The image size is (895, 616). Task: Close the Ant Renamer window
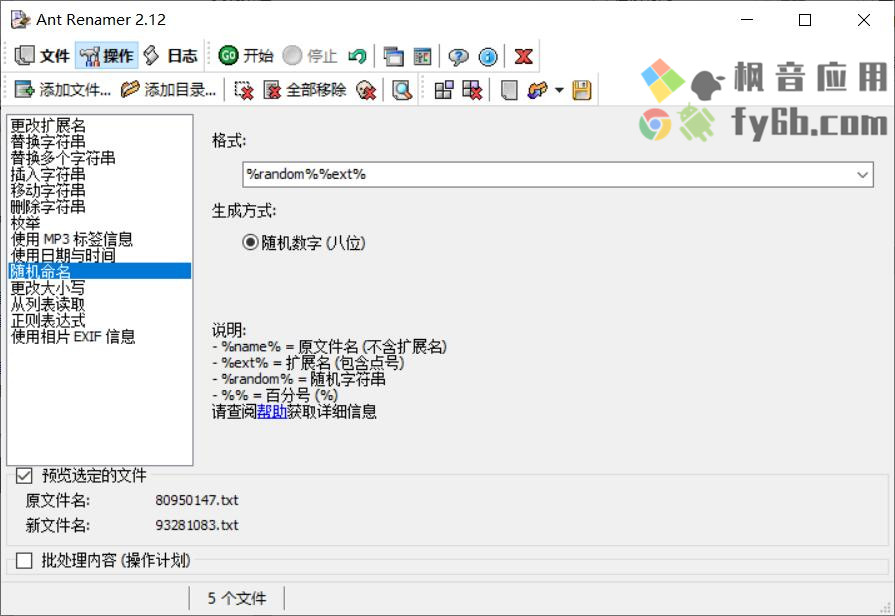tap(864, 19)
